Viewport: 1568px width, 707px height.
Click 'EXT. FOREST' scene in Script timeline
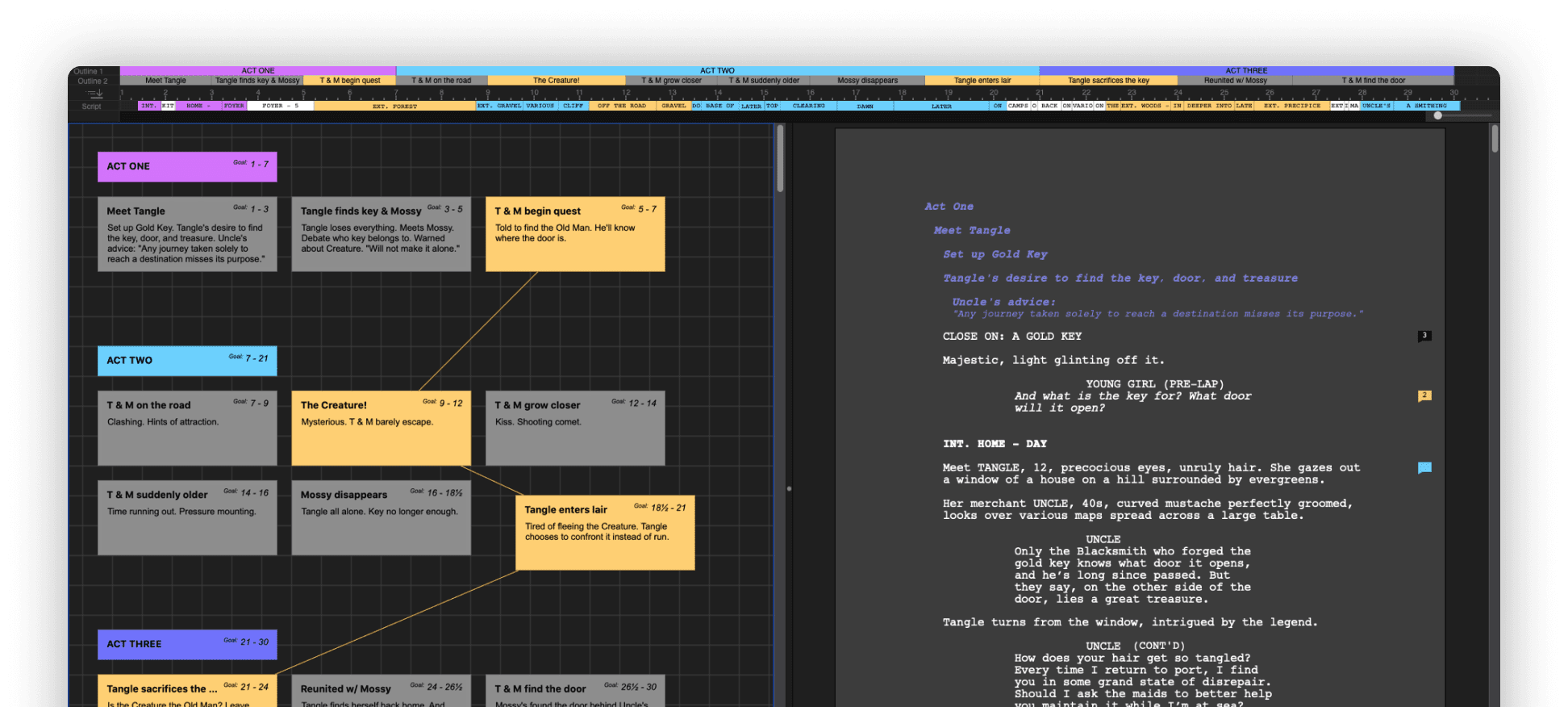[x=394, y=106]
